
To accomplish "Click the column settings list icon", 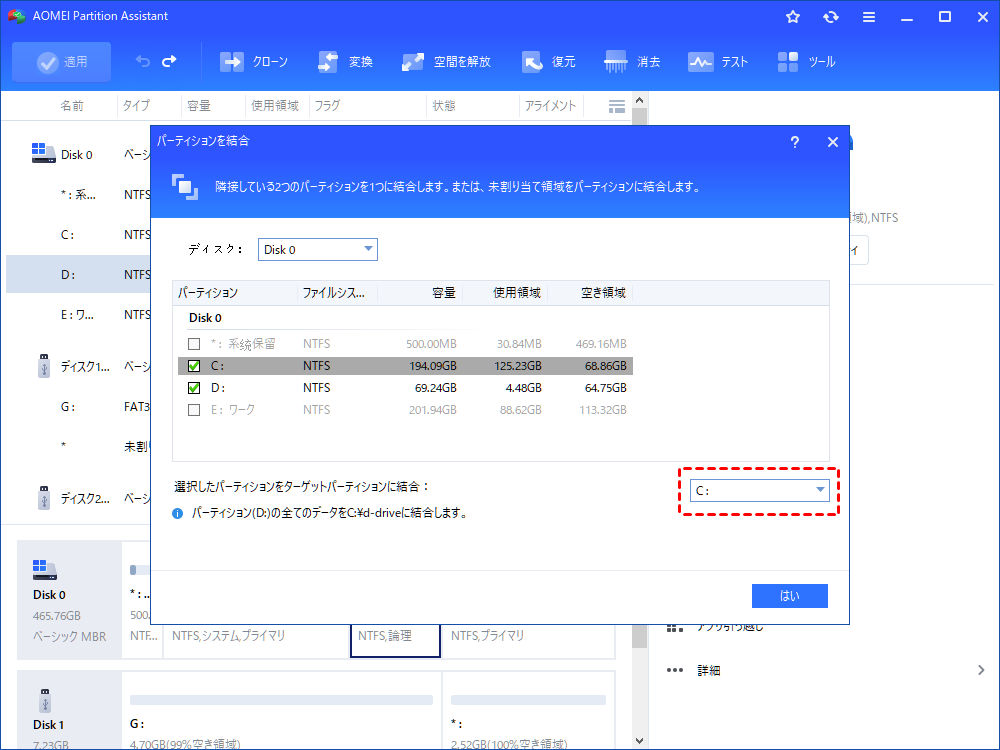I will click(x=617, y=107).
